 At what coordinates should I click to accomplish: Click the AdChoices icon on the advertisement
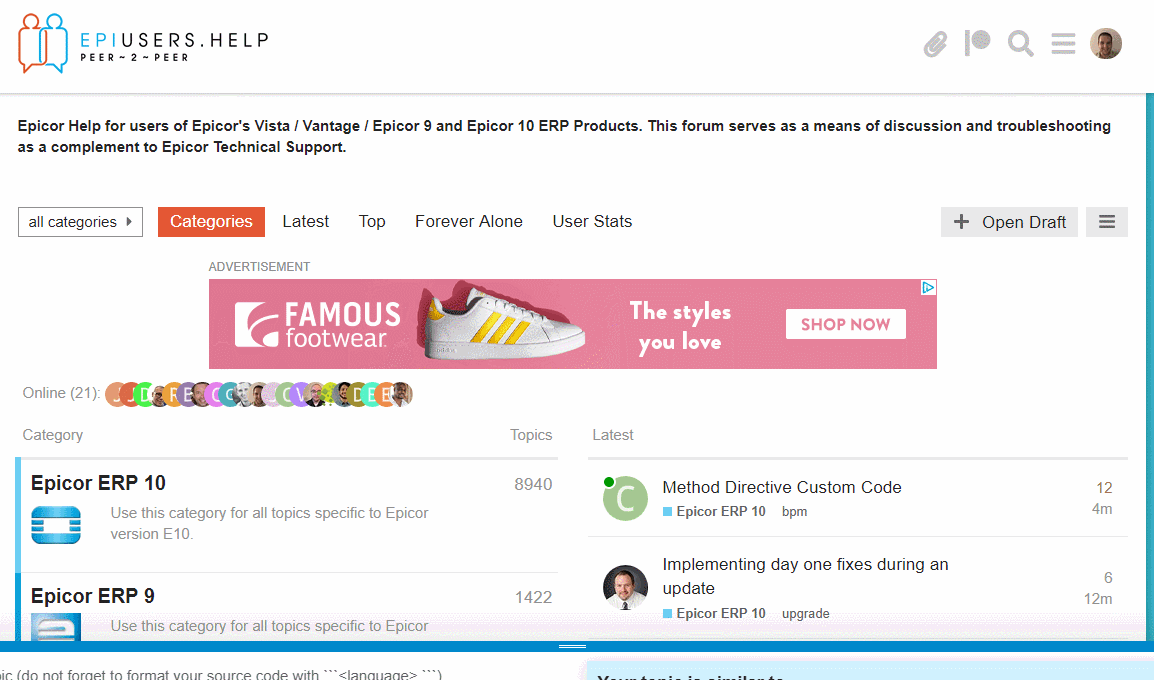928,288
